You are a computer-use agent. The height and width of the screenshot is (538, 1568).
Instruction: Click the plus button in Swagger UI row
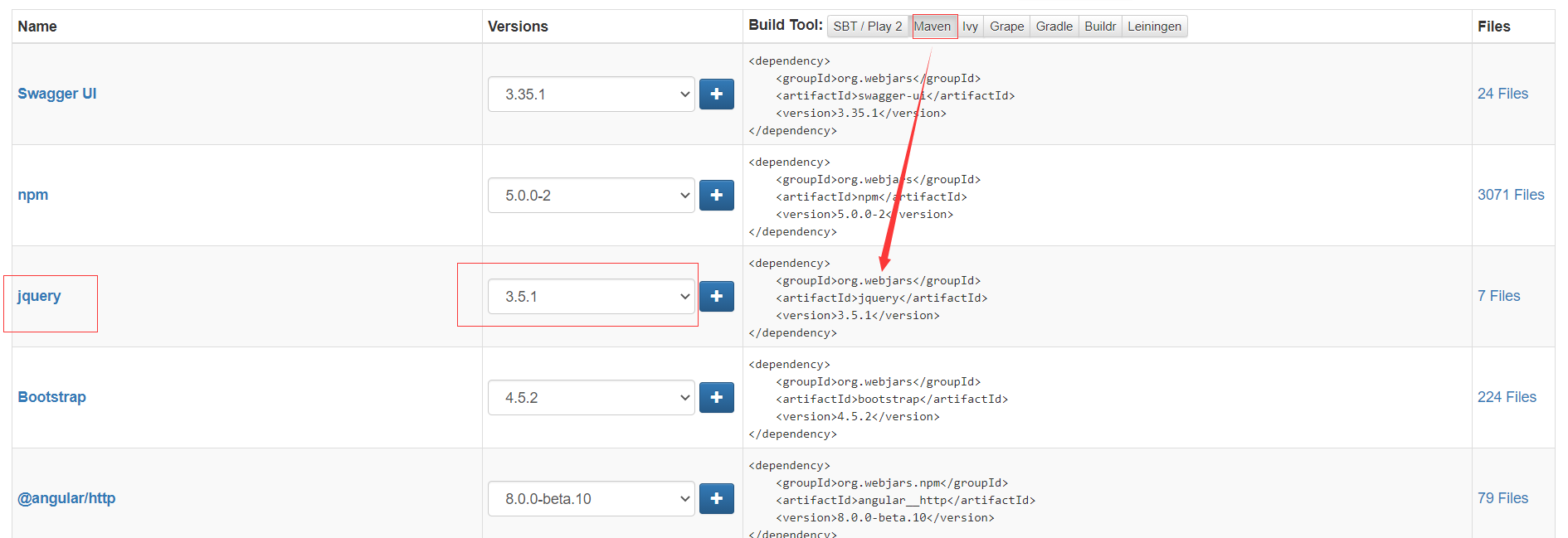(717, 95)
